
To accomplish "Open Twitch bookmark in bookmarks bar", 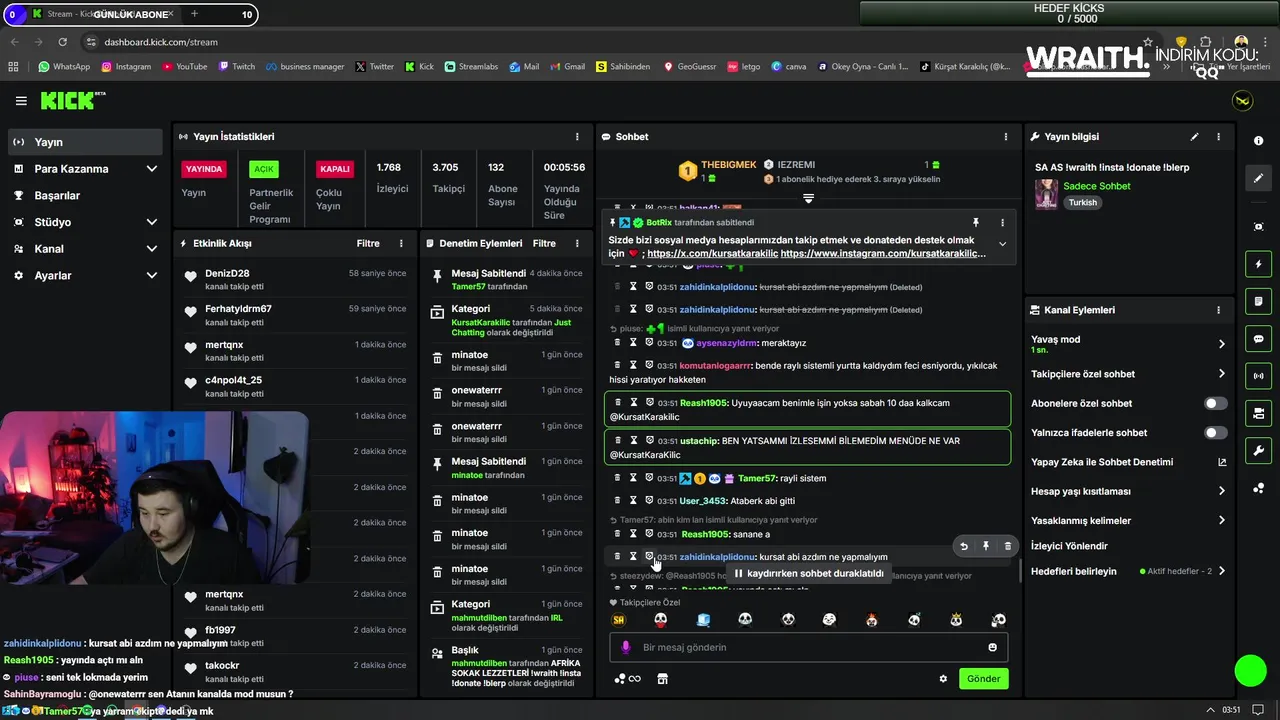I will coord(236,67).
